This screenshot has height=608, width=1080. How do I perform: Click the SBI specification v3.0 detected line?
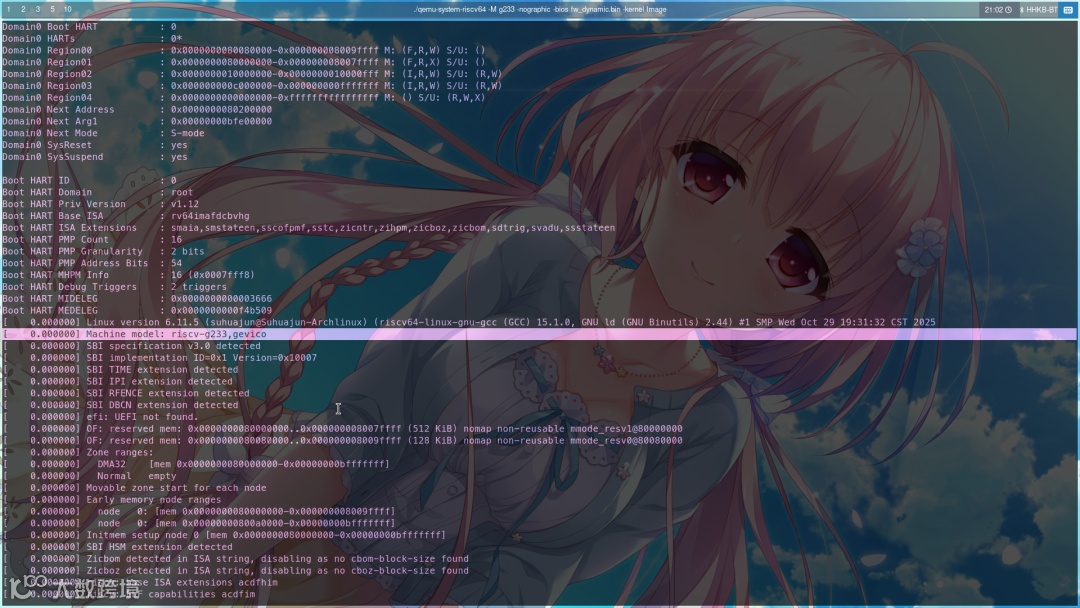click(x=132, y=346)
